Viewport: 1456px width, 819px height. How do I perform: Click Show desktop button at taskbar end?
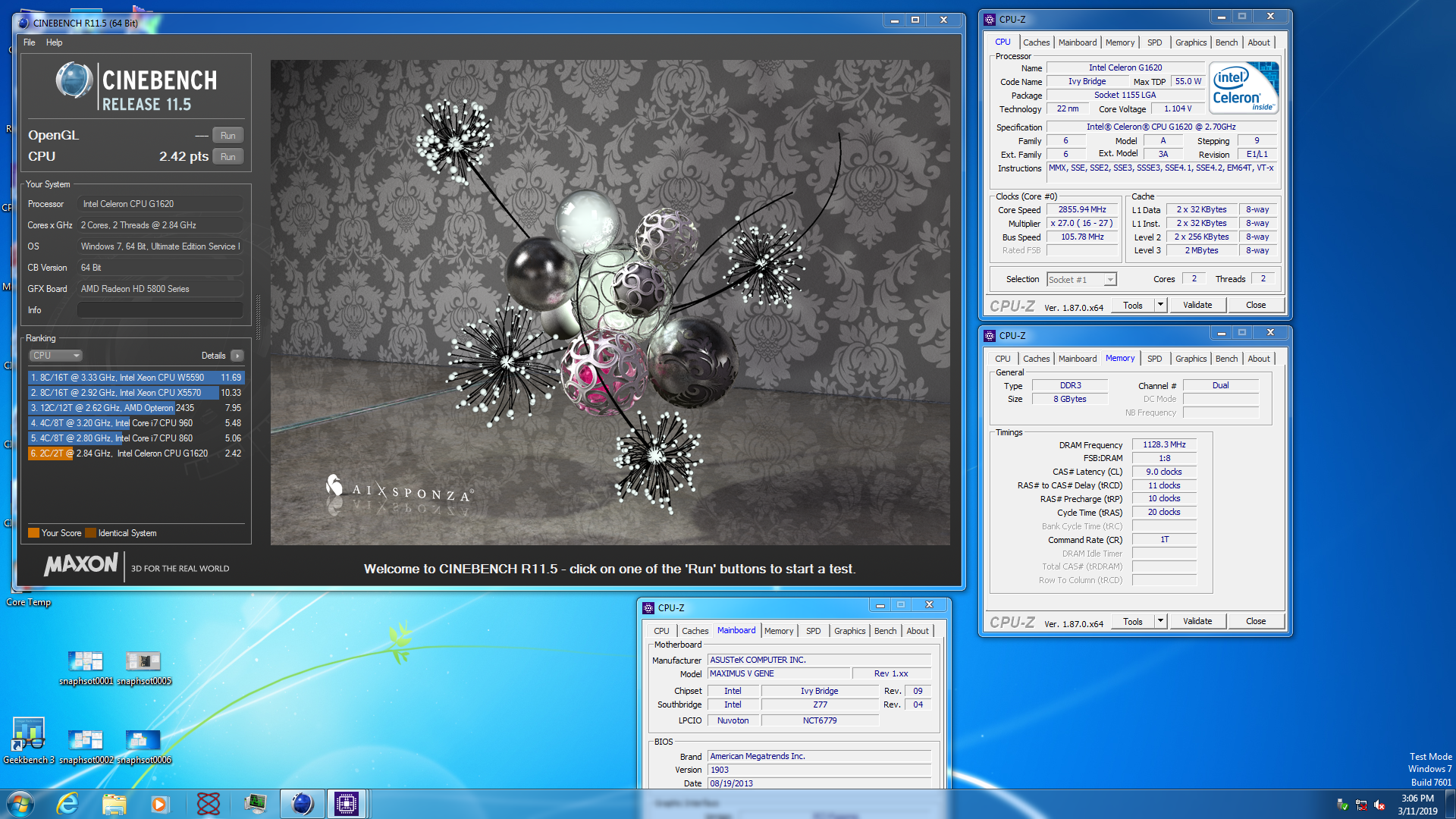tap(1450, 804)
